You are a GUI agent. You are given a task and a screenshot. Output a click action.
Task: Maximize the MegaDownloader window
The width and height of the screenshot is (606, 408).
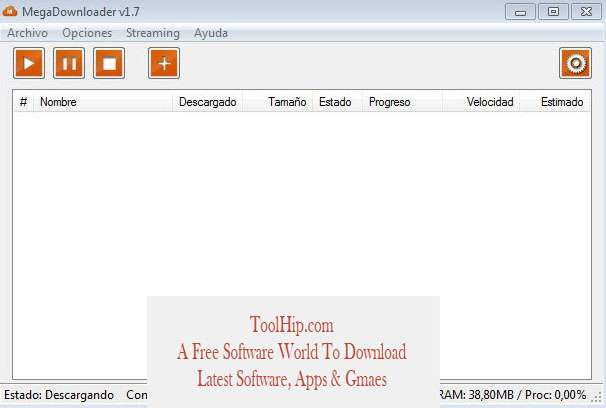[x=553, y=12]
